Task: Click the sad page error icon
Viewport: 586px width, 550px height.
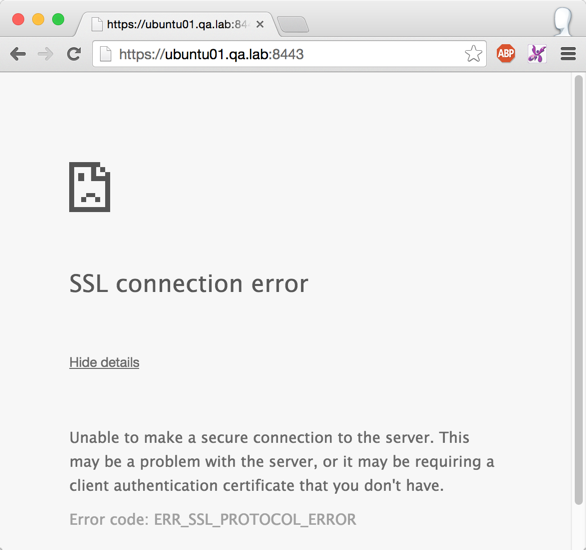Action: tap(90, 187)
